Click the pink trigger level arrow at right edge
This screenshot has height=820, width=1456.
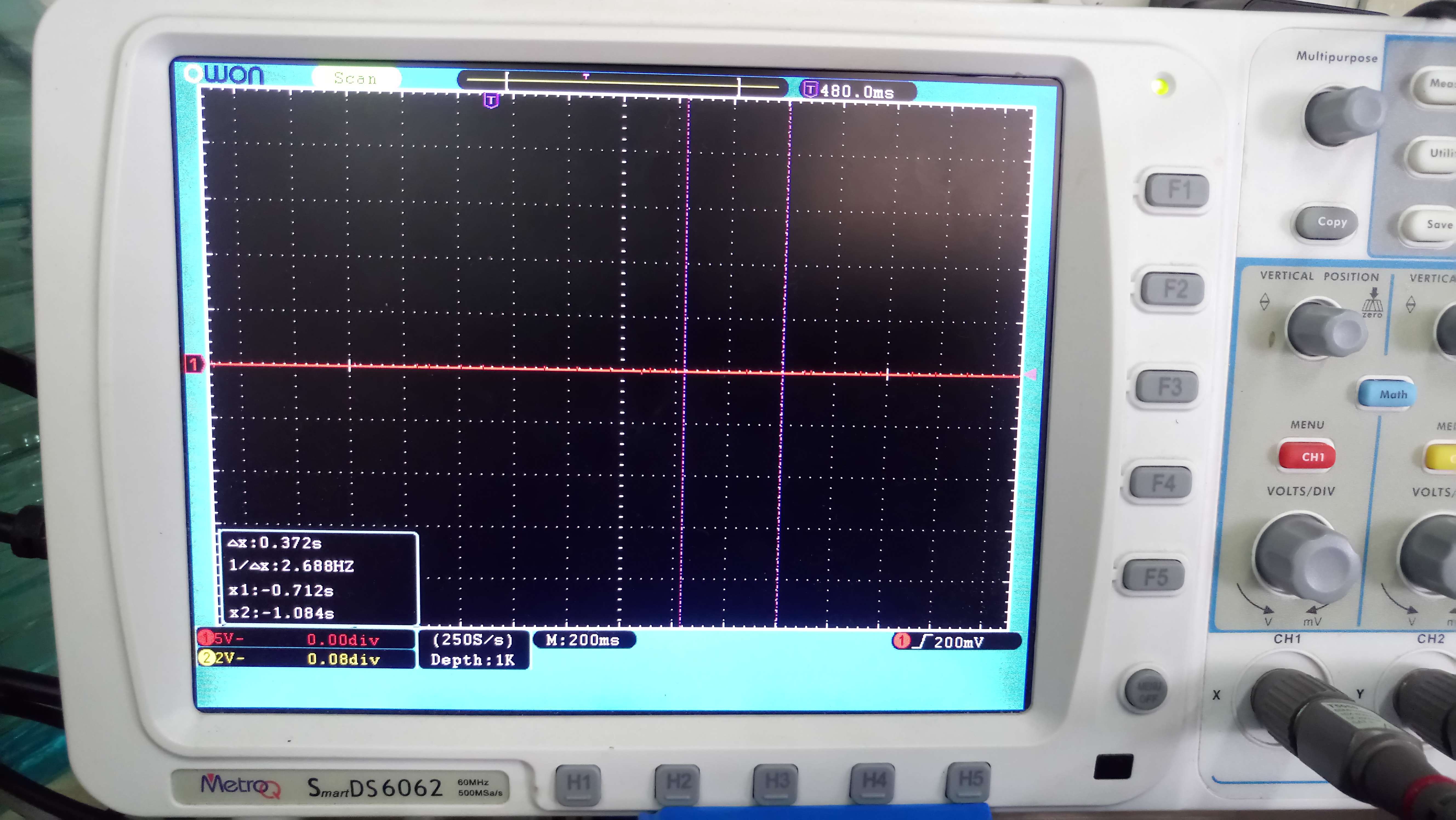coord(1030,374)
